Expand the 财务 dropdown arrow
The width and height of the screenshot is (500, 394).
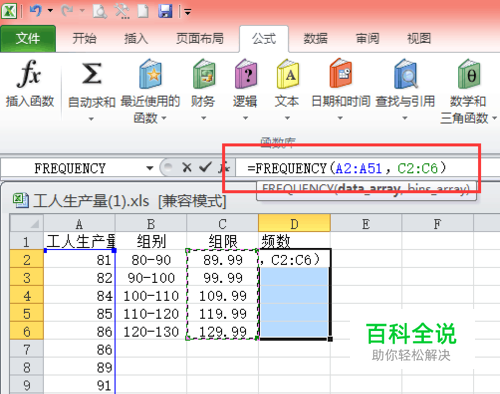click(203, 118)
